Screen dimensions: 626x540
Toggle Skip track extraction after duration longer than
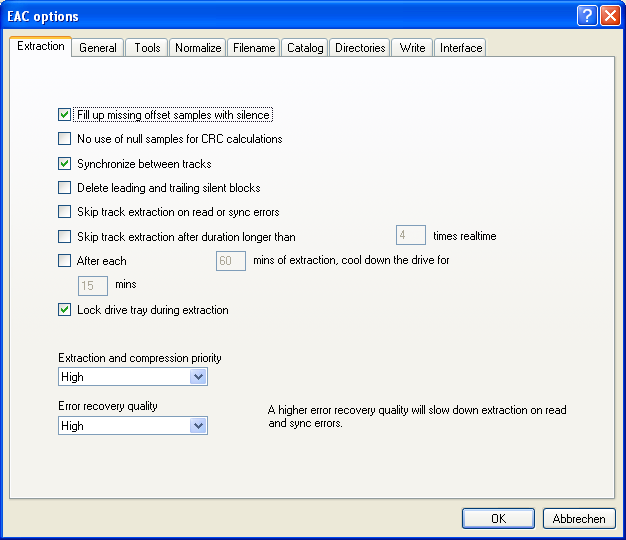(65, 237)
